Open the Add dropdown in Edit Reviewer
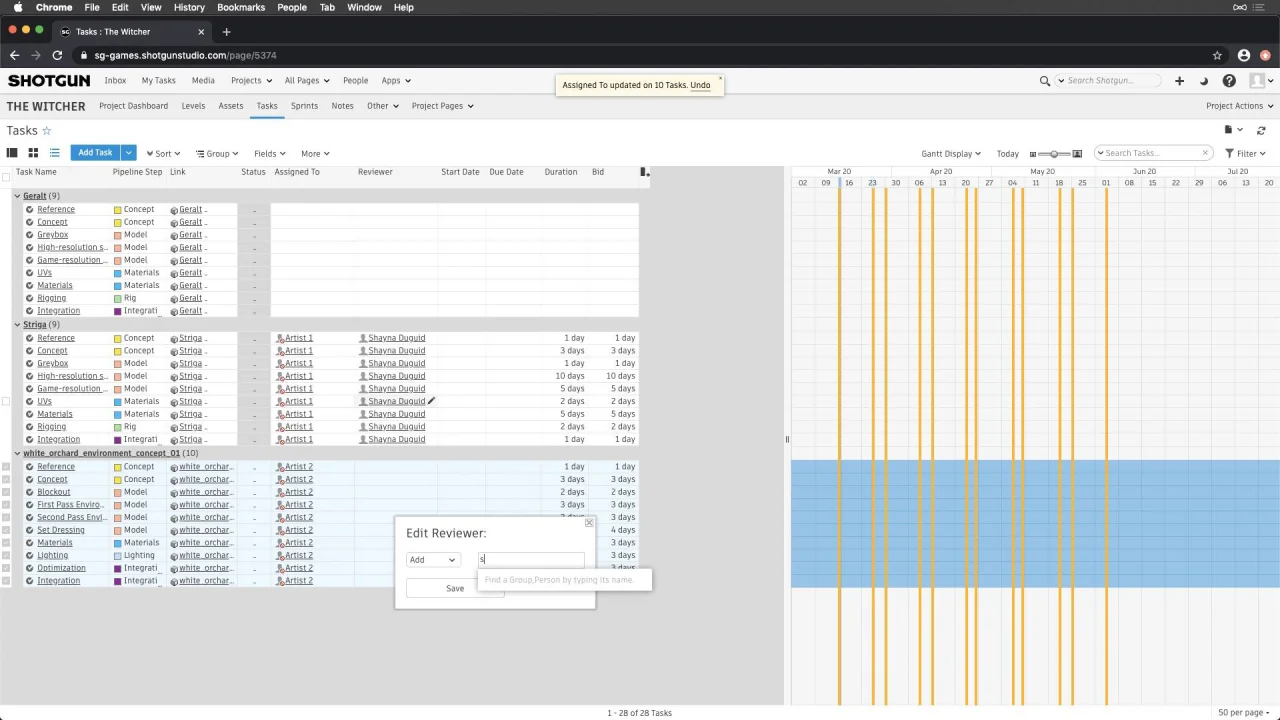1280x720 pixels. [432, 560]
